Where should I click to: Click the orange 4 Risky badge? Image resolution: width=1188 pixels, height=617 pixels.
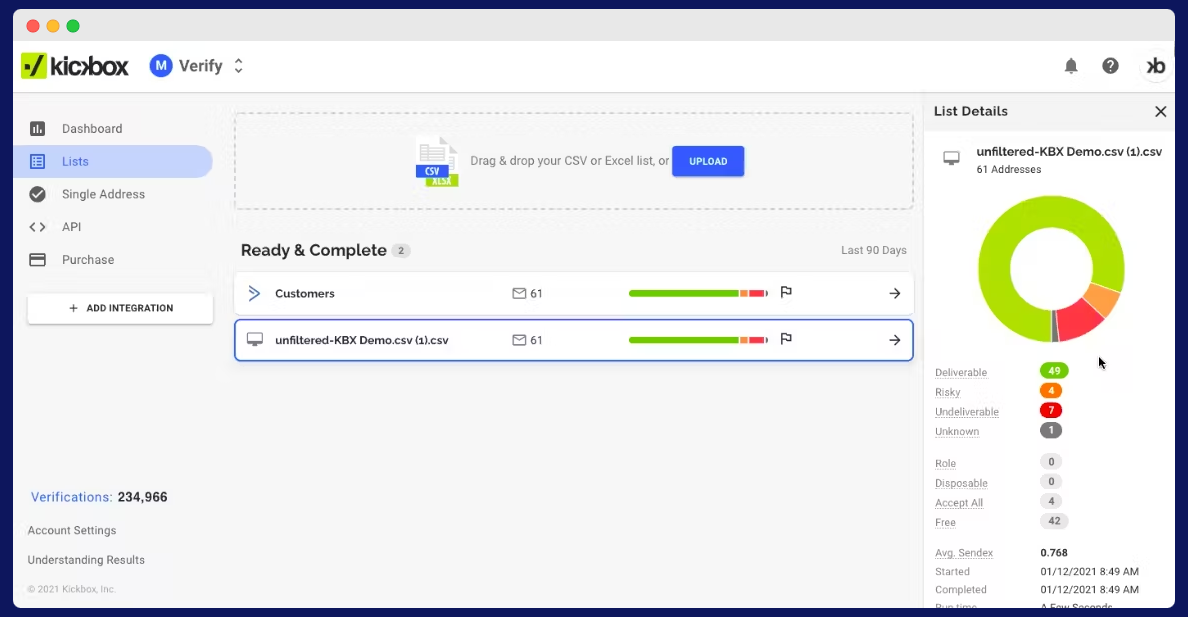1051,390
